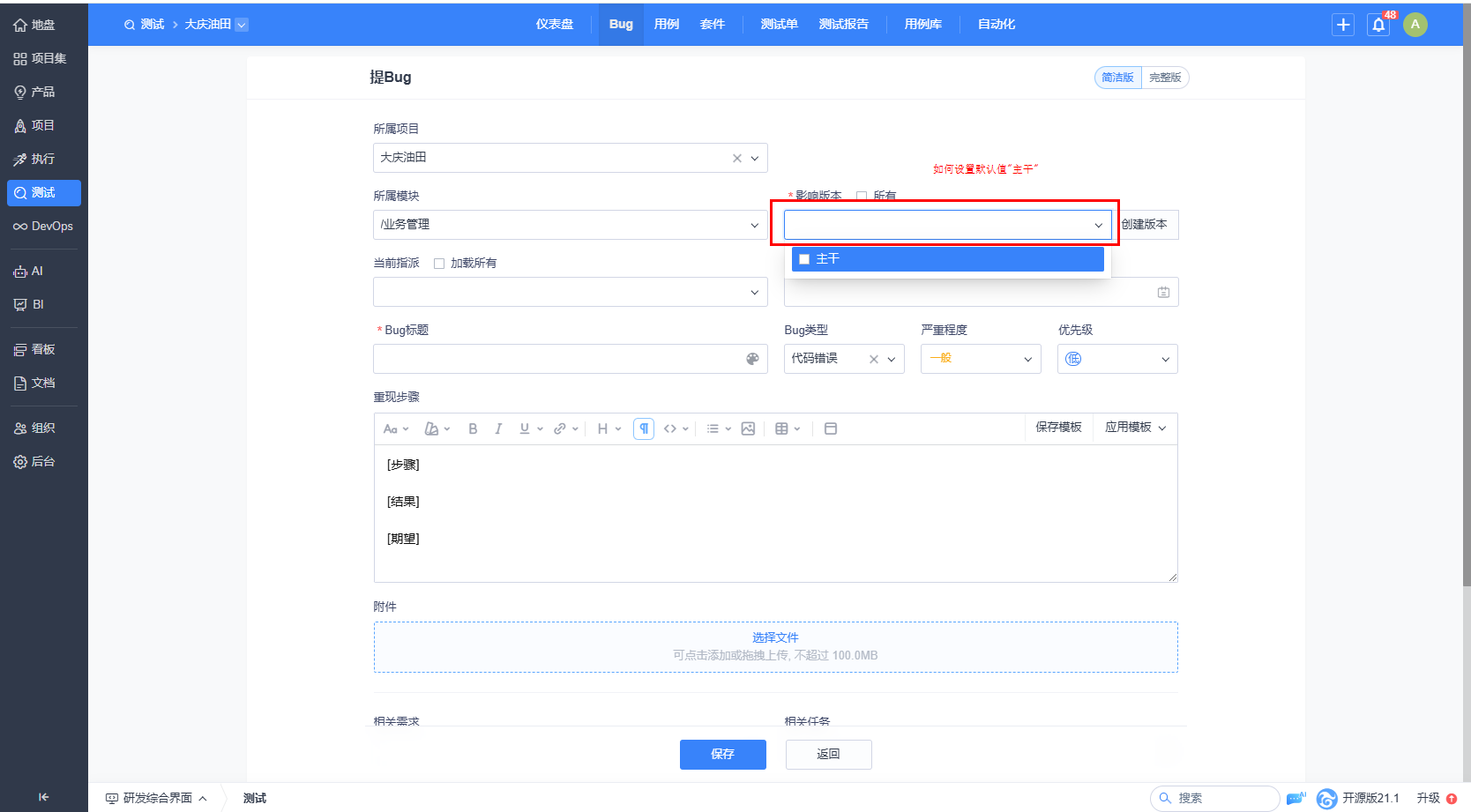1471x812 pixels.
Task: Check the 主干 version option
Action: [x=804, y=259]
